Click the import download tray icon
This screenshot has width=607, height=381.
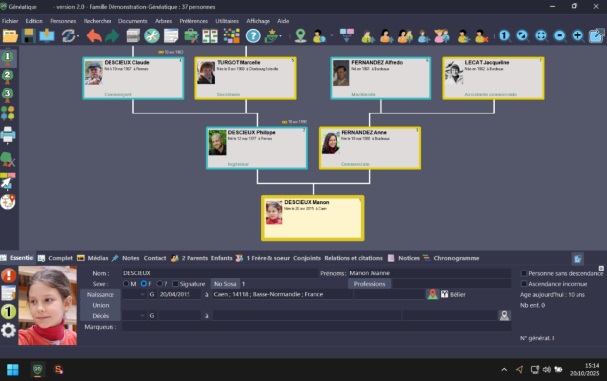pos(47,36)
